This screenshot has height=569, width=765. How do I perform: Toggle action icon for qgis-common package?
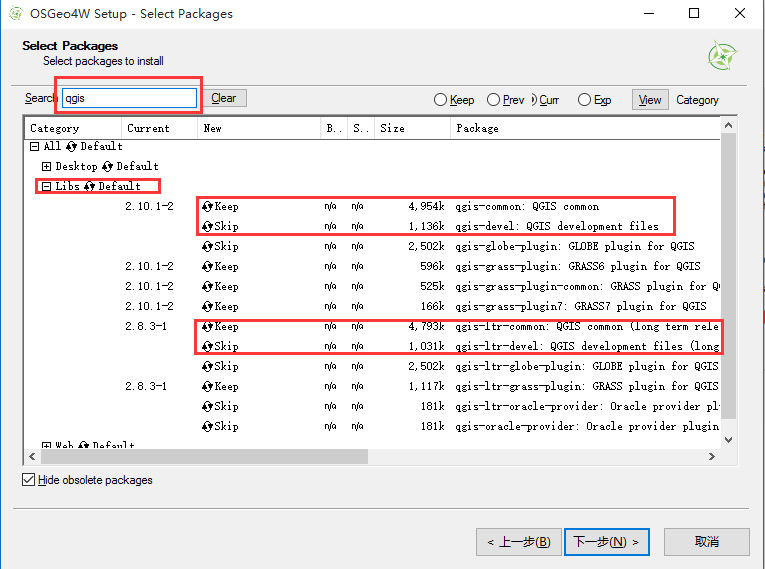click(207, 206)
